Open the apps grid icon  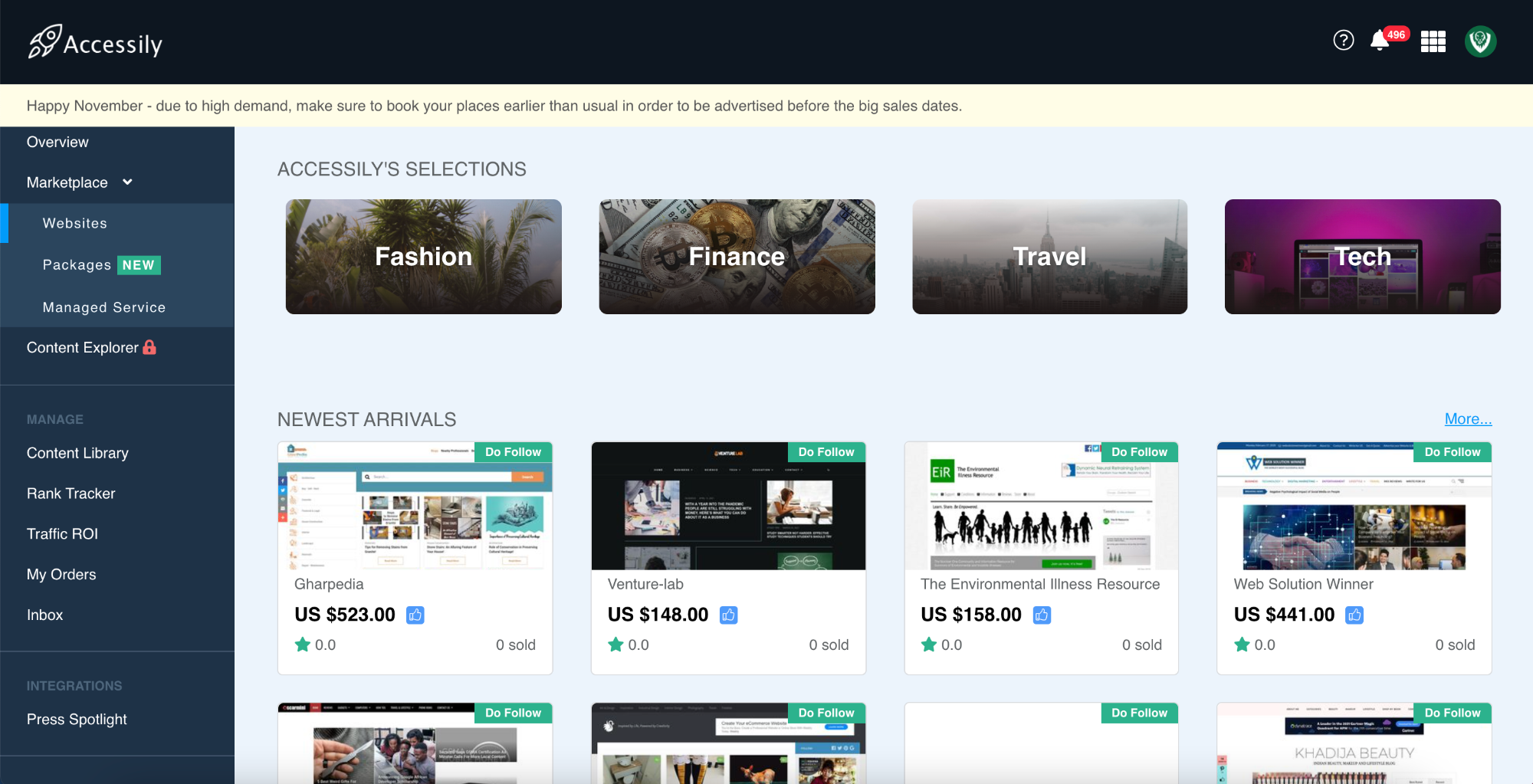[1433, 41]
